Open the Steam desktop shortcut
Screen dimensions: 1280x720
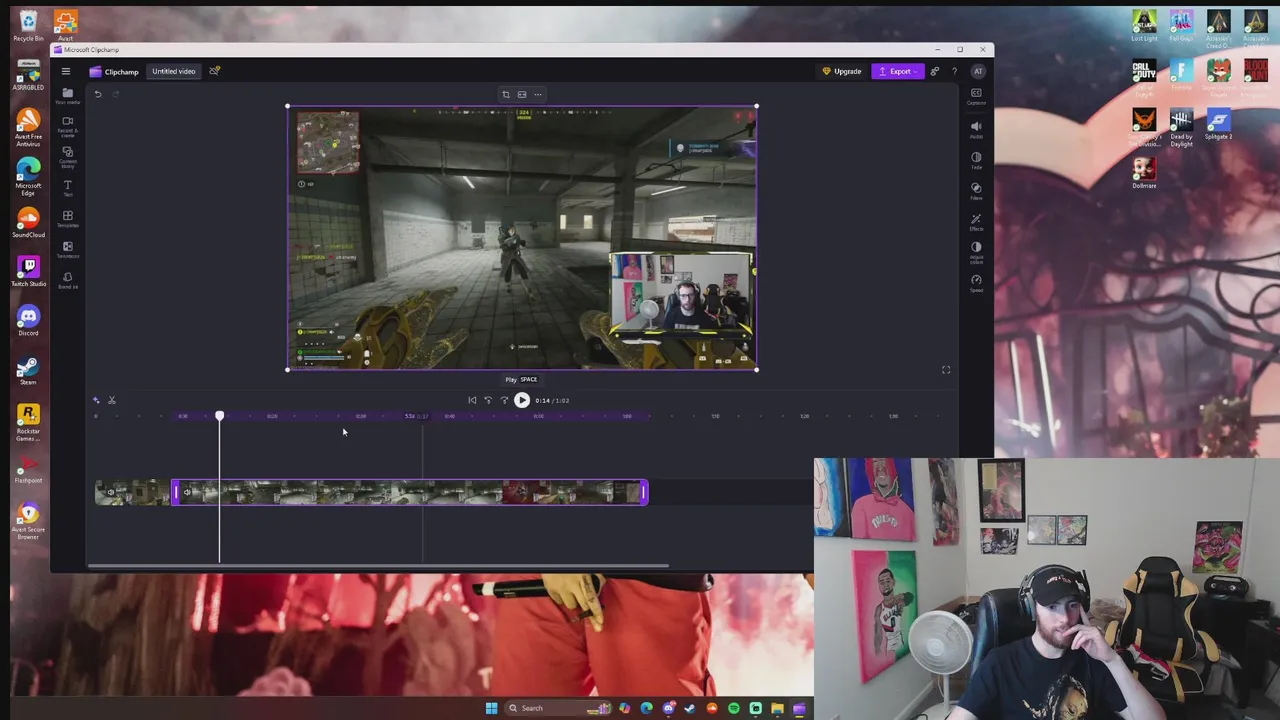(28, 370)
